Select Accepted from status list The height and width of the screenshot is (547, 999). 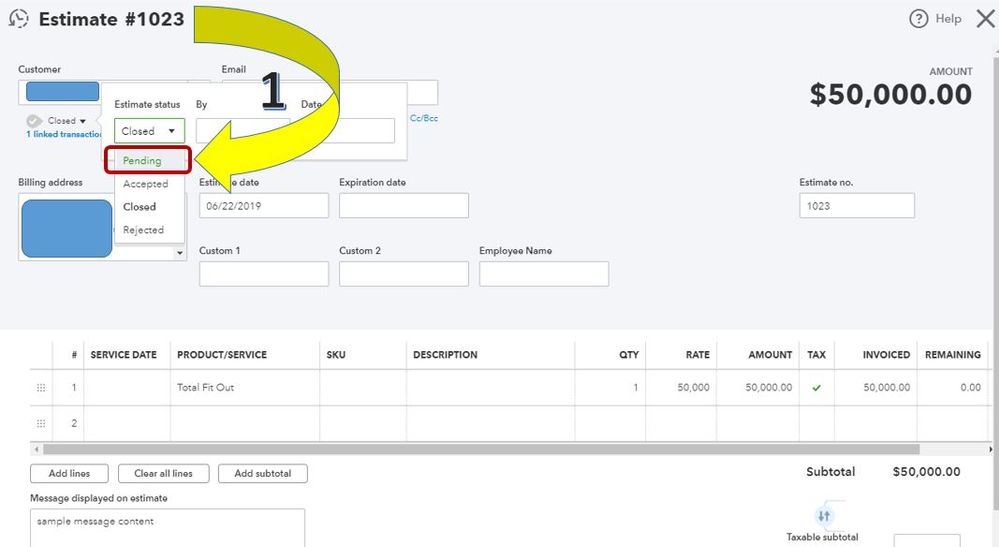click(145, 183)
